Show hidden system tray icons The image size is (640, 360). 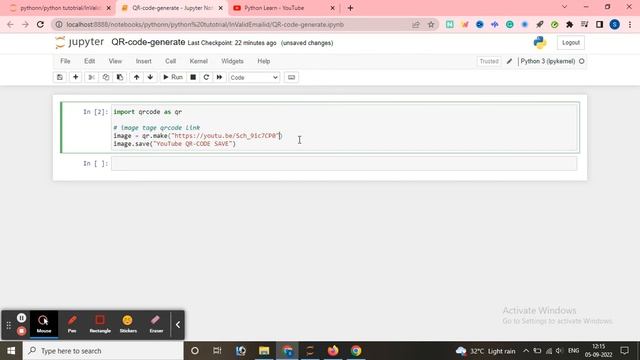click(x=526, y=351)
